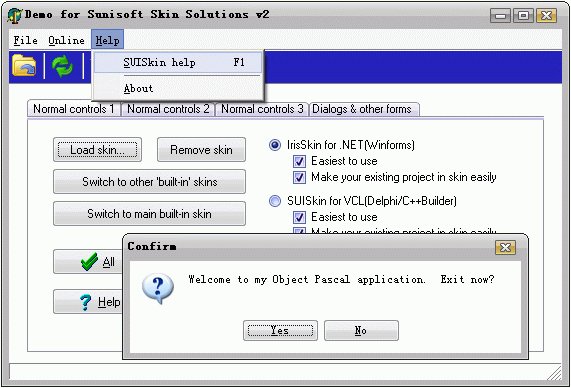Close the Sunisoft demo main window

point(546,16)
